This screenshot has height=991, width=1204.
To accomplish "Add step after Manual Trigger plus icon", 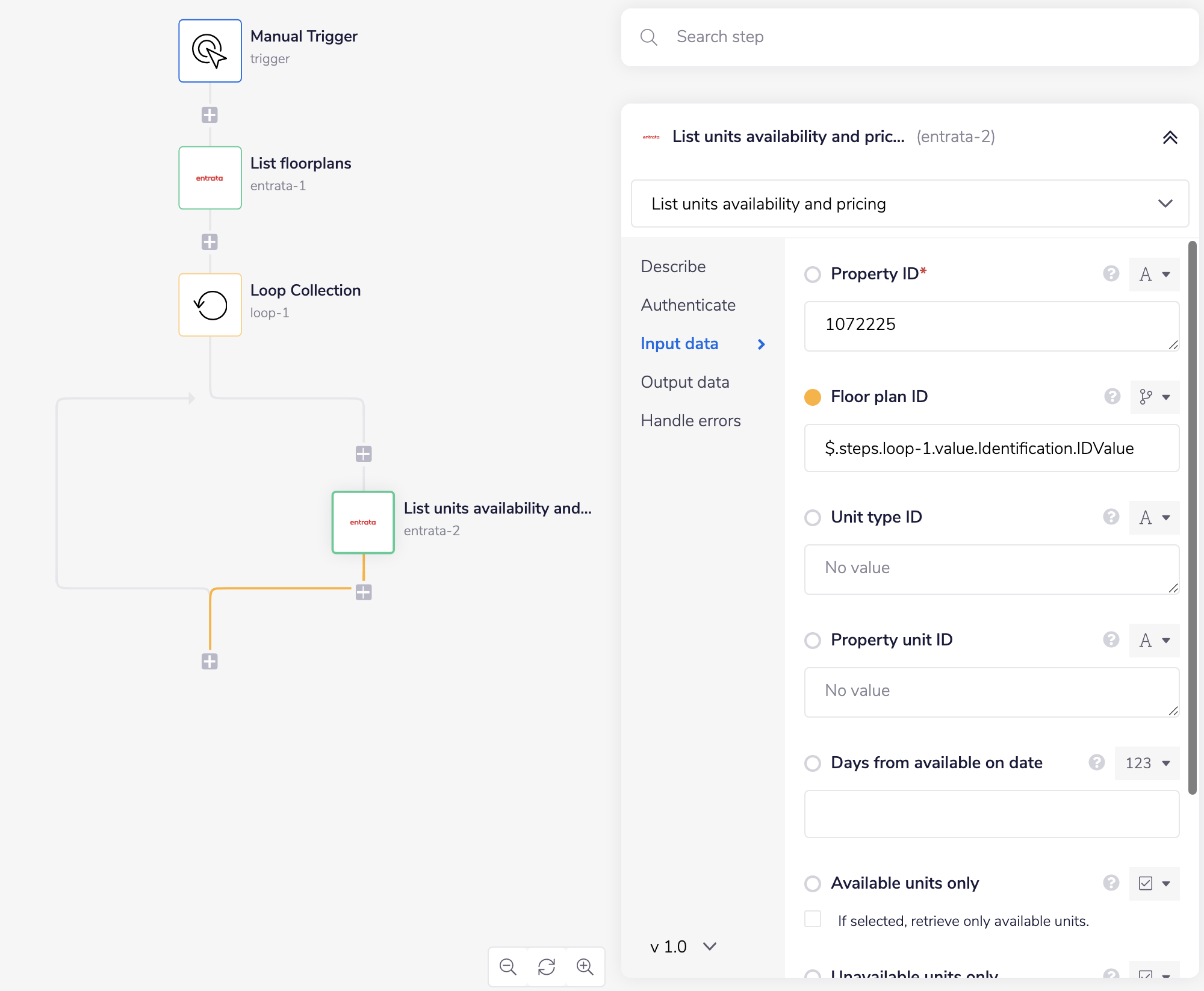I will (x=209, y=115).
